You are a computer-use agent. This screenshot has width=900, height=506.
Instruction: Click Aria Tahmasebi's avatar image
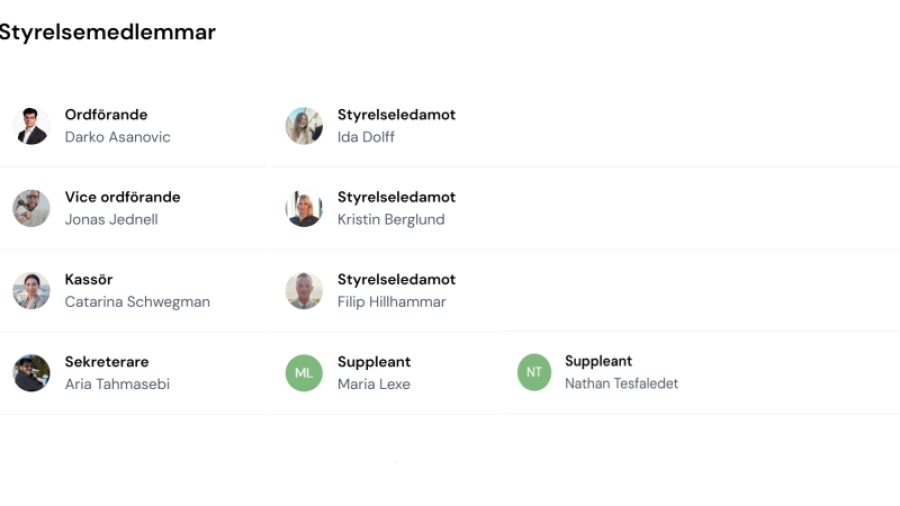(31, 373)
